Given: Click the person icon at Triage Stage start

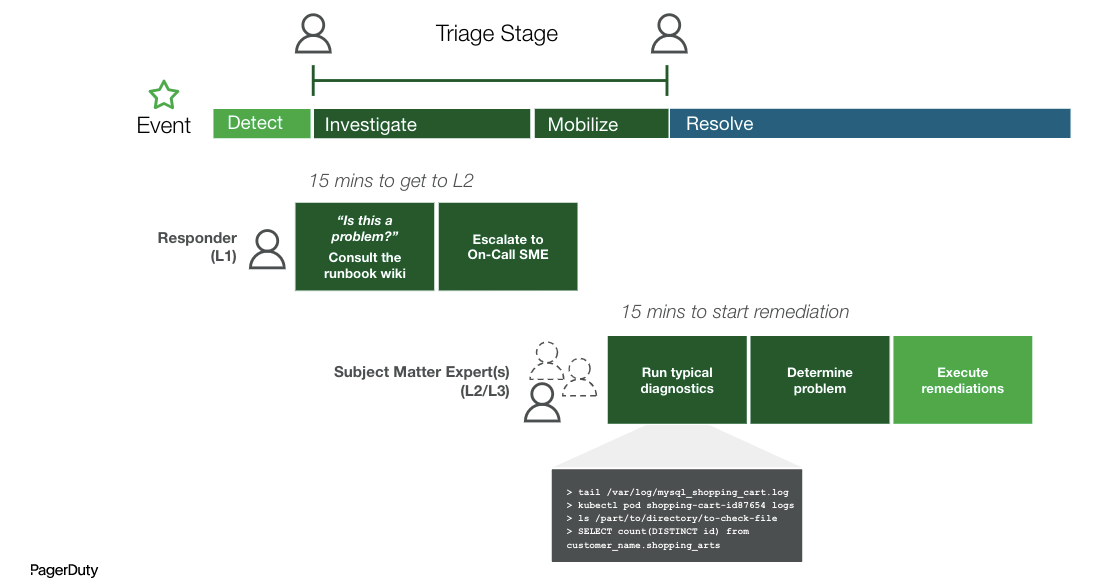Looking at the screenshot, I should point(313,33).
